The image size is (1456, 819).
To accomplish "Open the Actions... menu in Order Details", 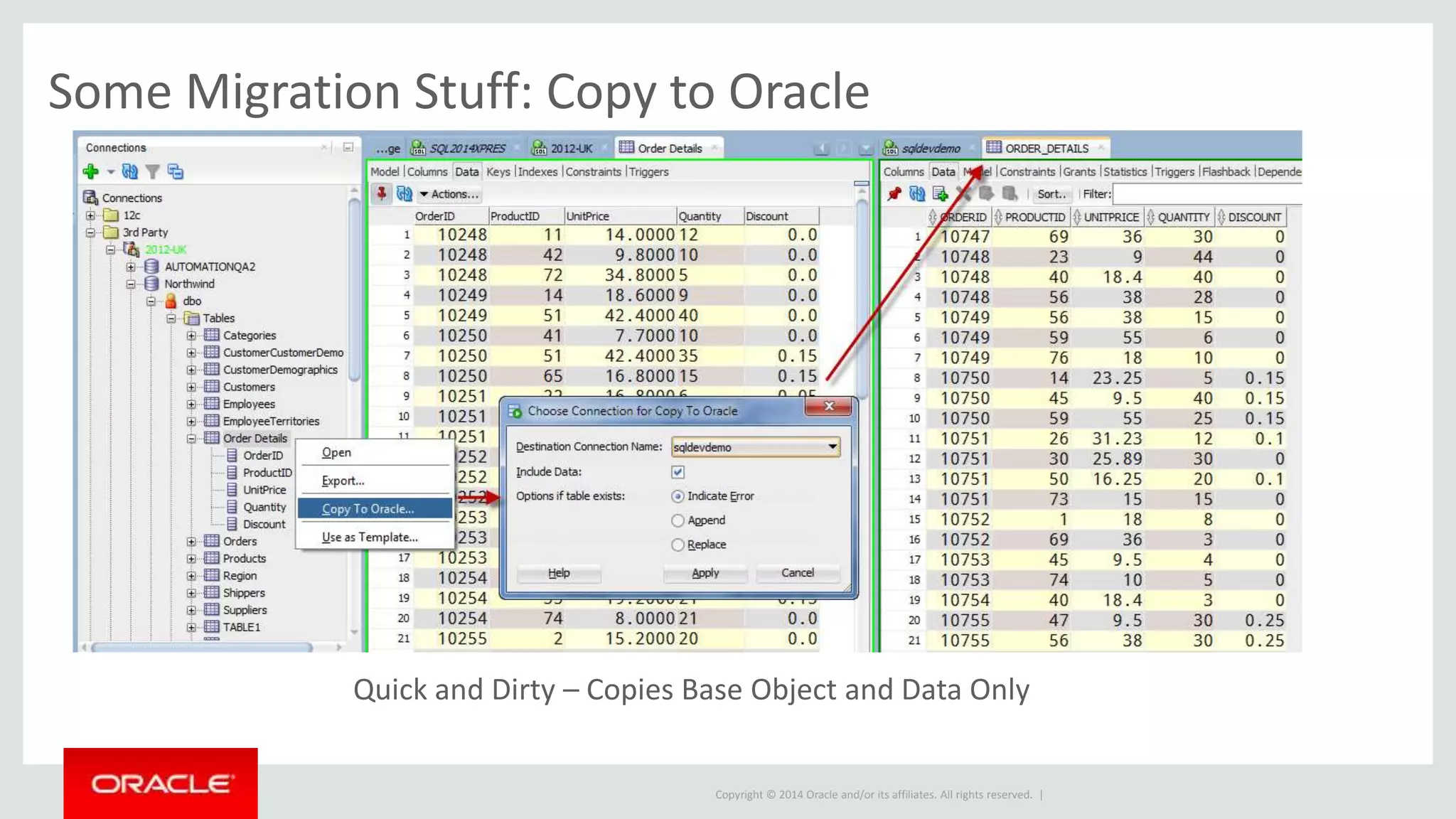I will point(449,194).
